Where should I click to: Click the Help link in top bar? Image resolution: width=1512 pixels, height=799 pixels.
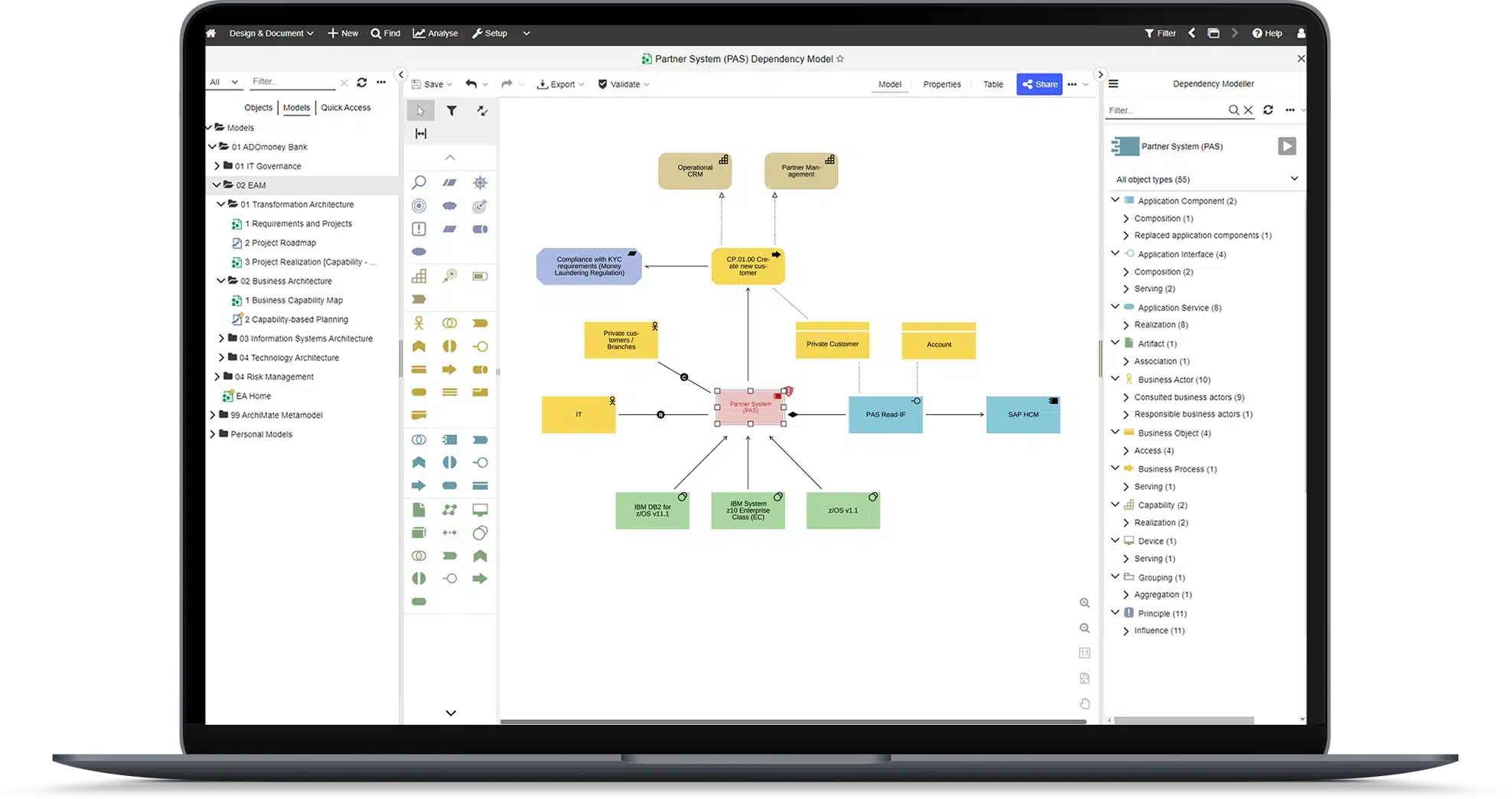(x=1267, y=33)
